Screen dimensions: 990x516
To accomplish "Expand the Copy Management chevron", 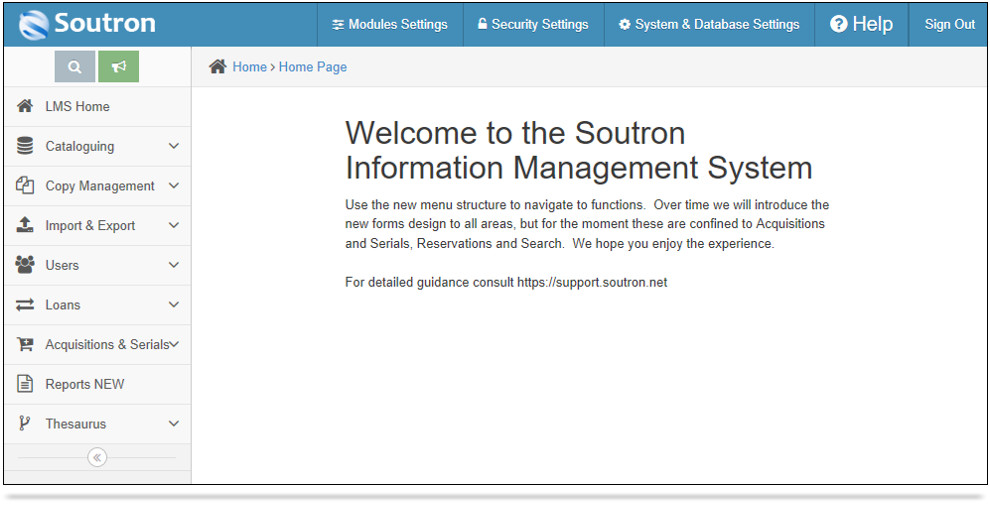I will tap(174, 186).
